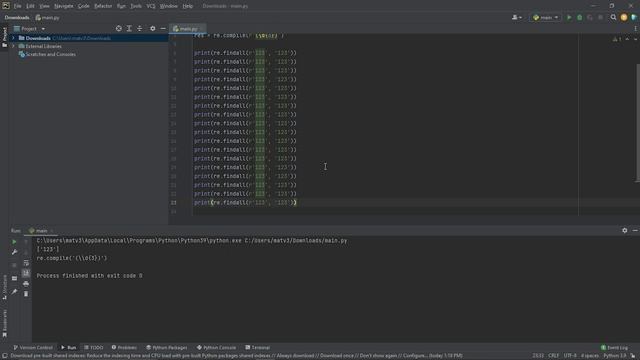
Task: Click the Run with Coverage icon
Action: 590,18
